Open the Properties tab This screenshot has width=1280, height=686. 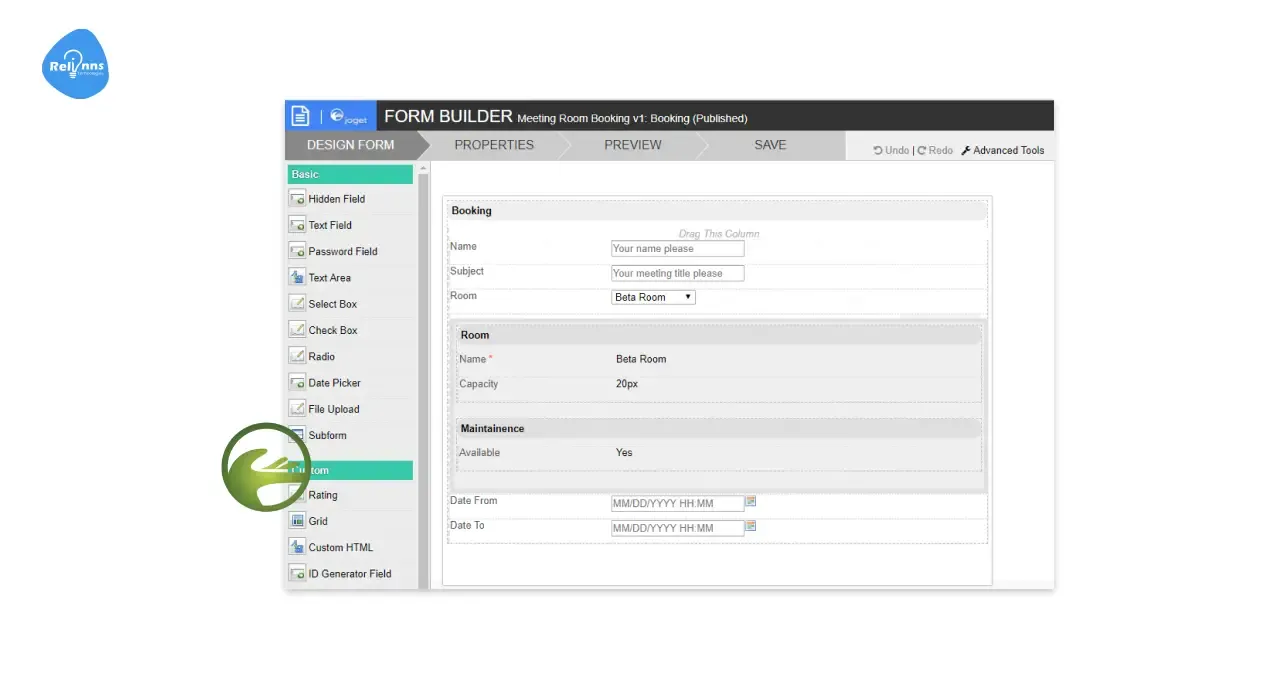pyautogui.click(x=494, y=145)
